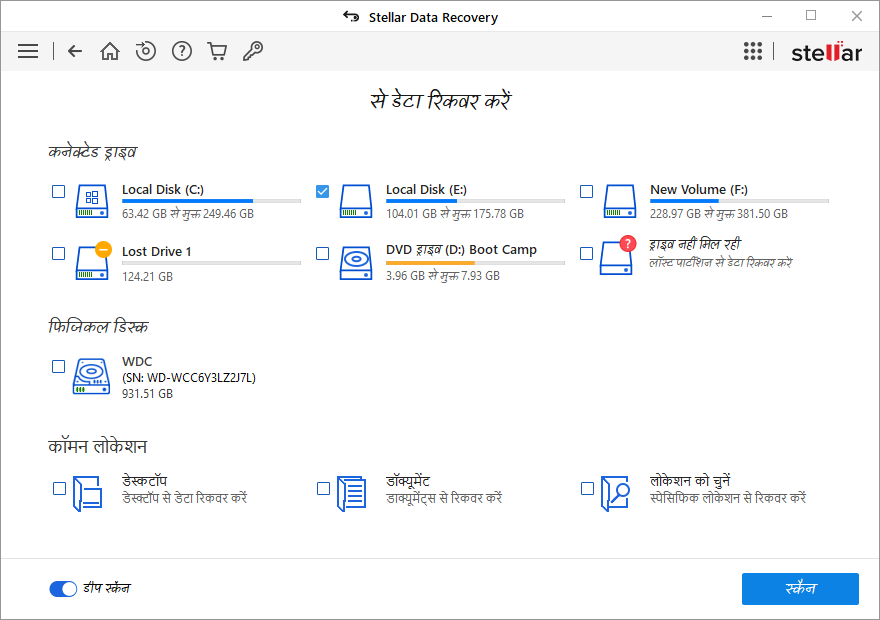Image resolution: width=880 pixels, height=620 pixels.
Task: Maximize the Stellar Data Recovery window
Action: 811,16
